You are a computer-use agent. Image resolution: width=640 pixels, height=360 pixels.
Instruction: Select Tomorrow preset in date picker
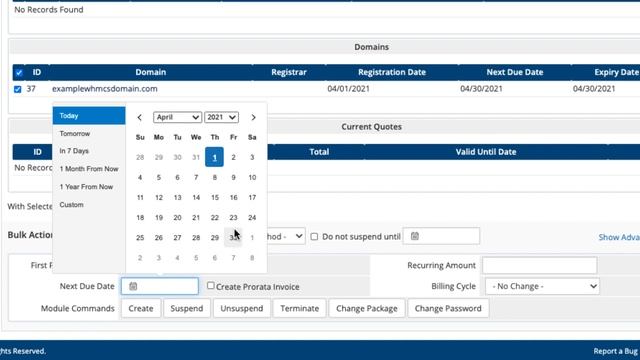coord(89,133)
